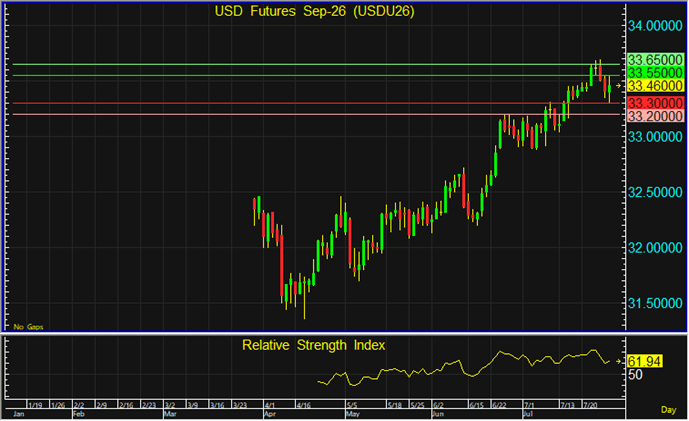Viewport: 689px width, 421px height.
Task: Click the USD Futures Sep-26 (USDU26) chart title
Action: 314,11
